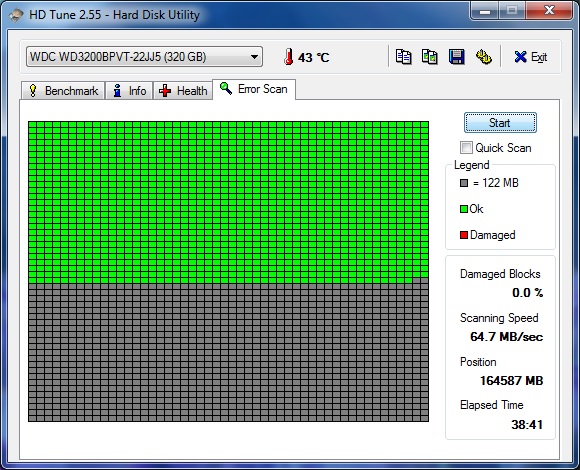Open the options tools icon
The image size is (580, 470).
coord(483,57)
